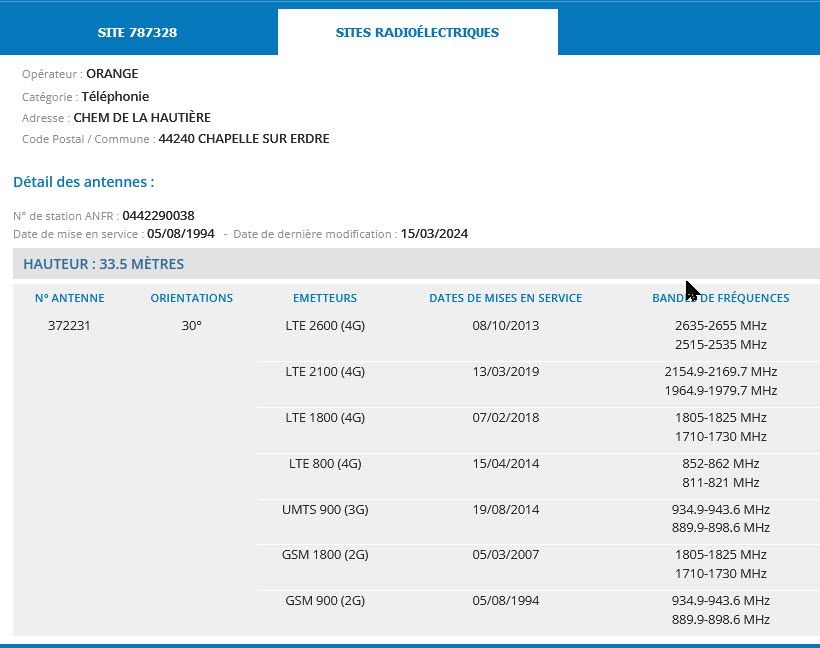Click the commune 44240 CHAPELLE SUR ERDRE
820x648 pixels.
coord(244,138)
